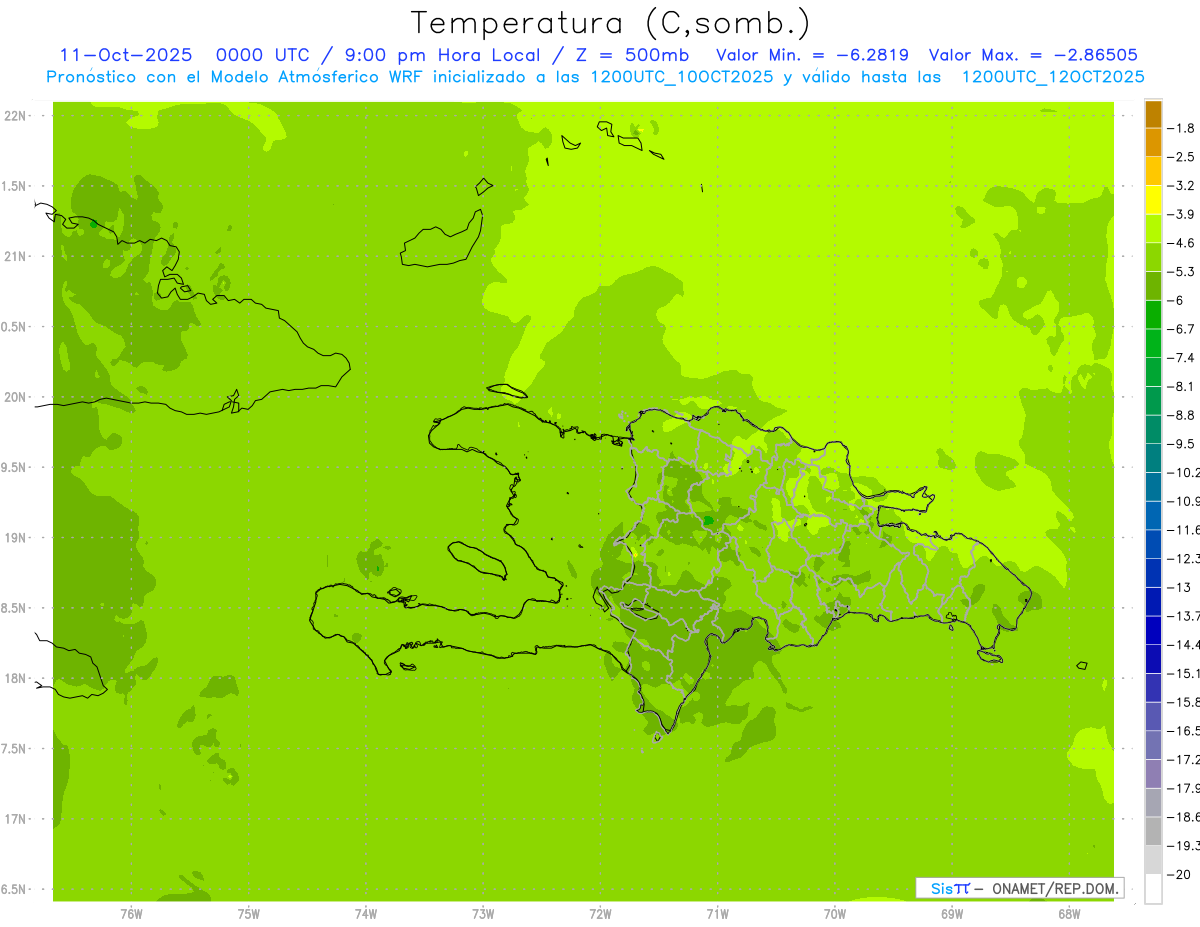Click the 72W longitude tick label
The width and height of the screenshot is (1200, 927).
click(x=600, y=914)
